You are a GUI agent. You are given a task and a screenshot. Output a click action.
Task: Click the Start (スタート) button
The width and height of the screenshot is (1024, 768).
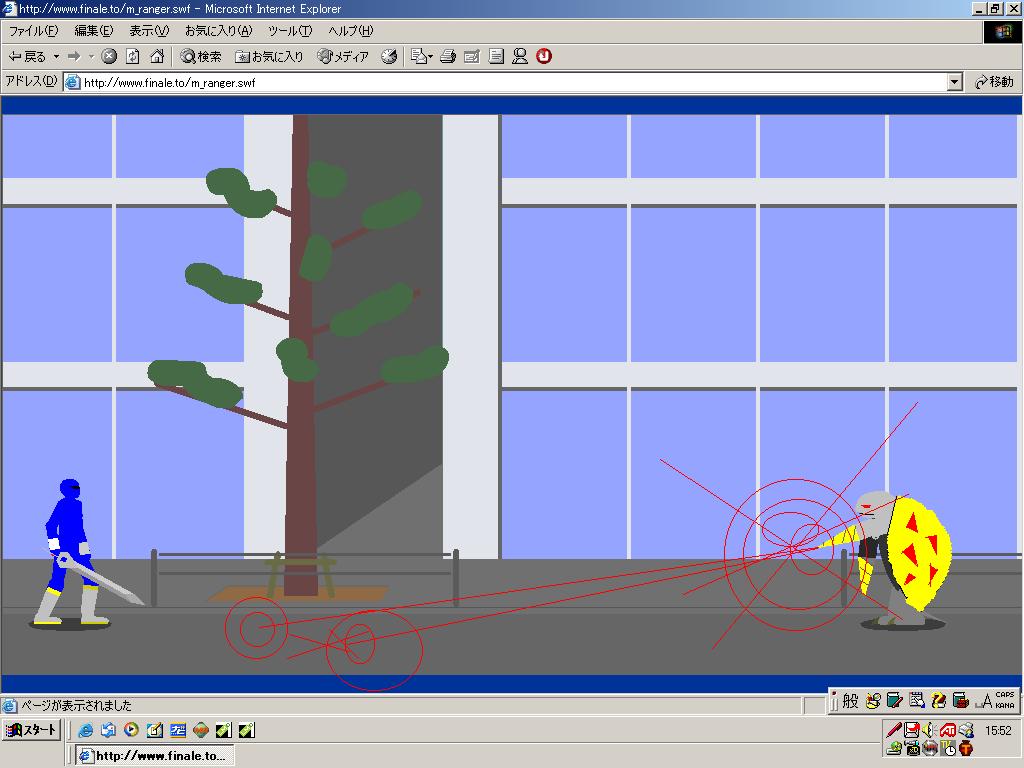(x=32, y=729)
